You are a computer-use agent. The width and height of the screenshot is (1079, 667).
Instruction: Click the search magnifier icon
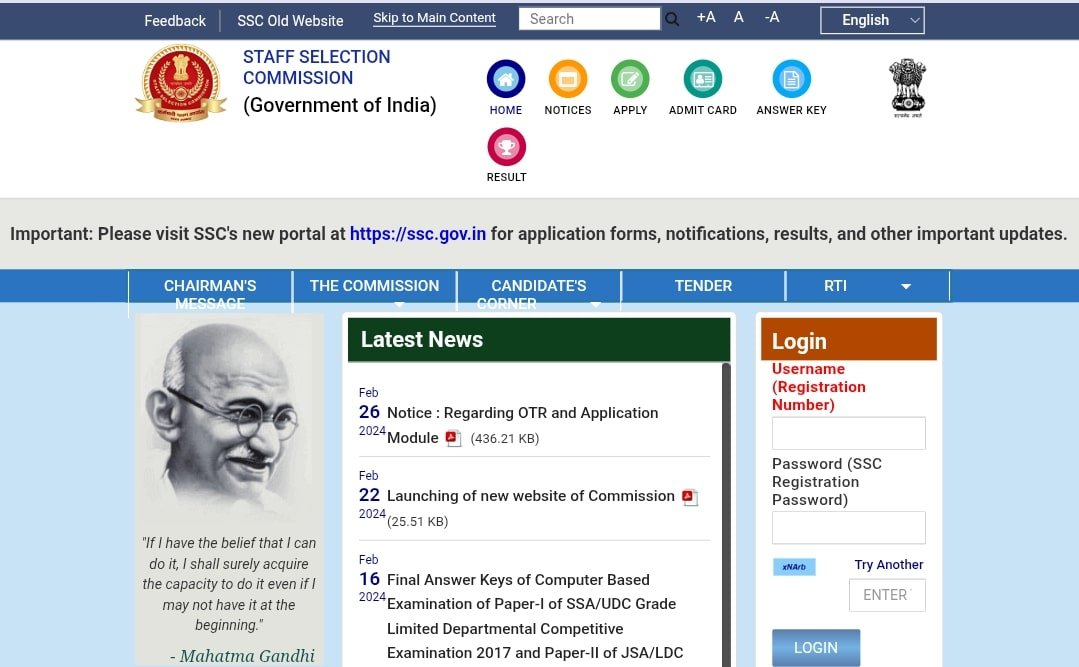[x=672, y=19]
